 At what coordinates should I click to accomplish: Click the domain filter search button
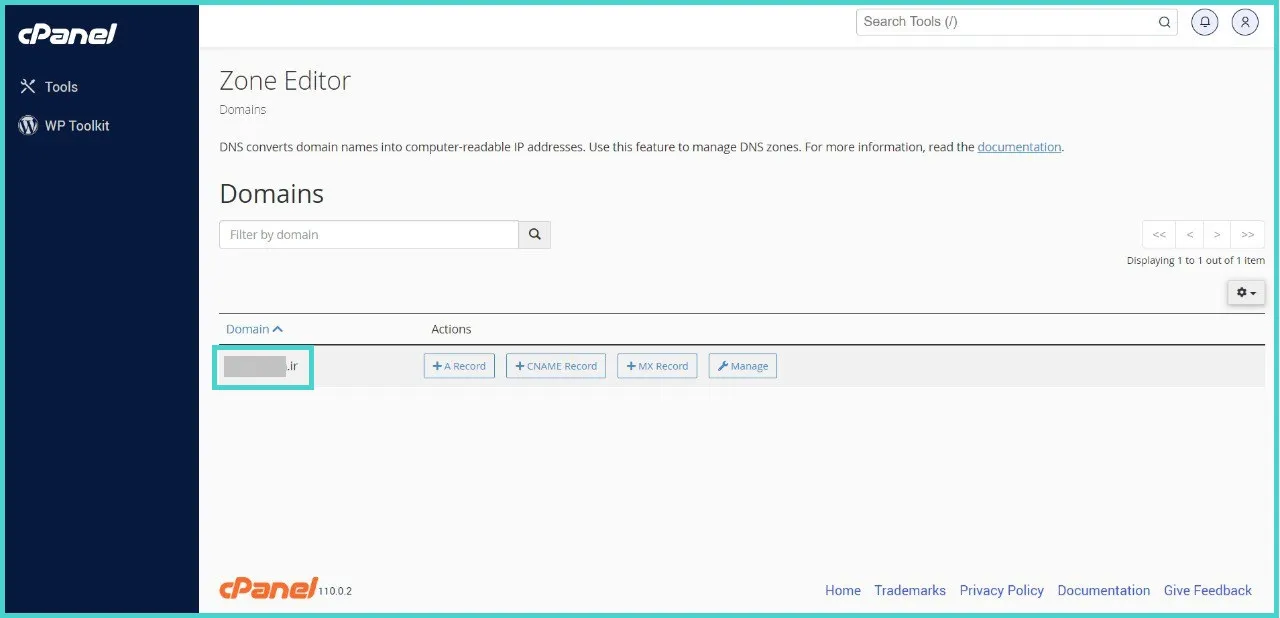click(x=535, y=235)
